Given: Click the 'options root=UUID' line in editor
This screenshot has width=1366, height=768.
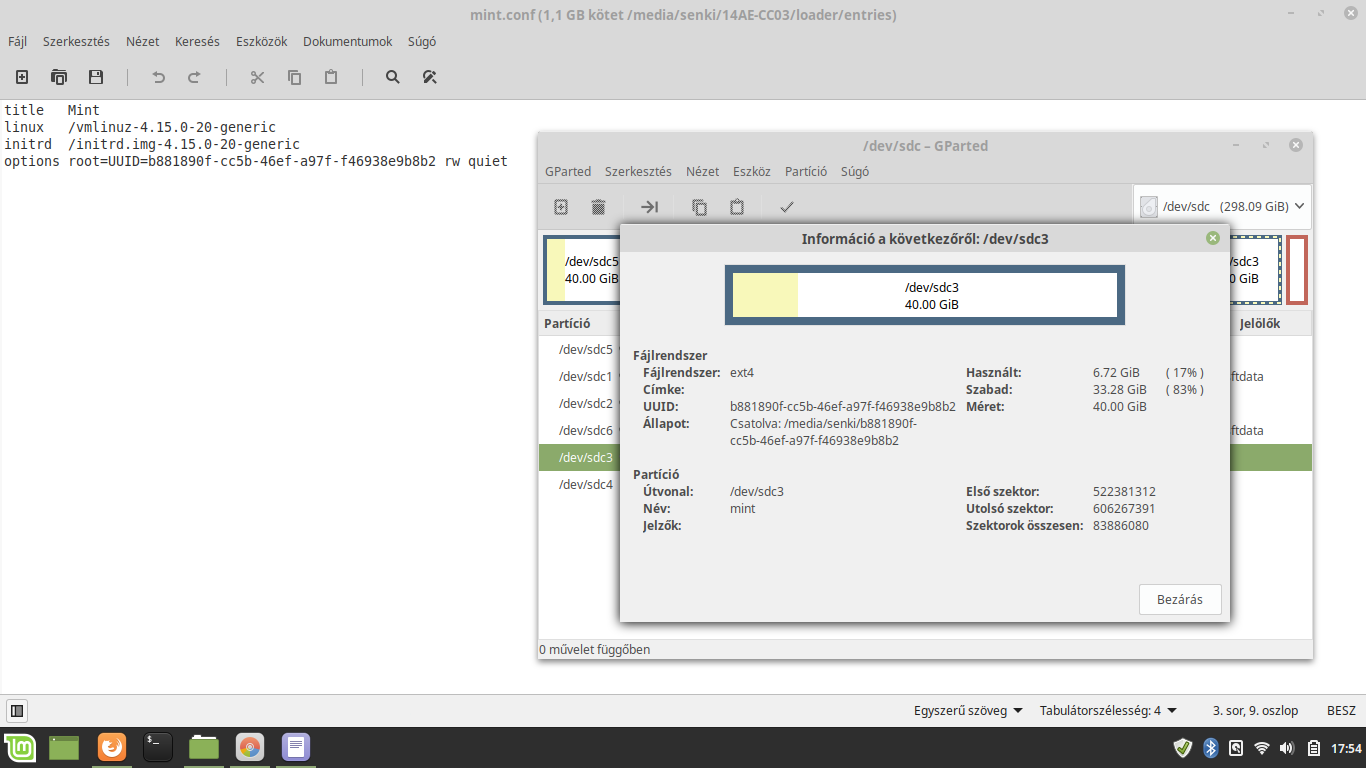Looking at the screenshot, I should 256,161.
